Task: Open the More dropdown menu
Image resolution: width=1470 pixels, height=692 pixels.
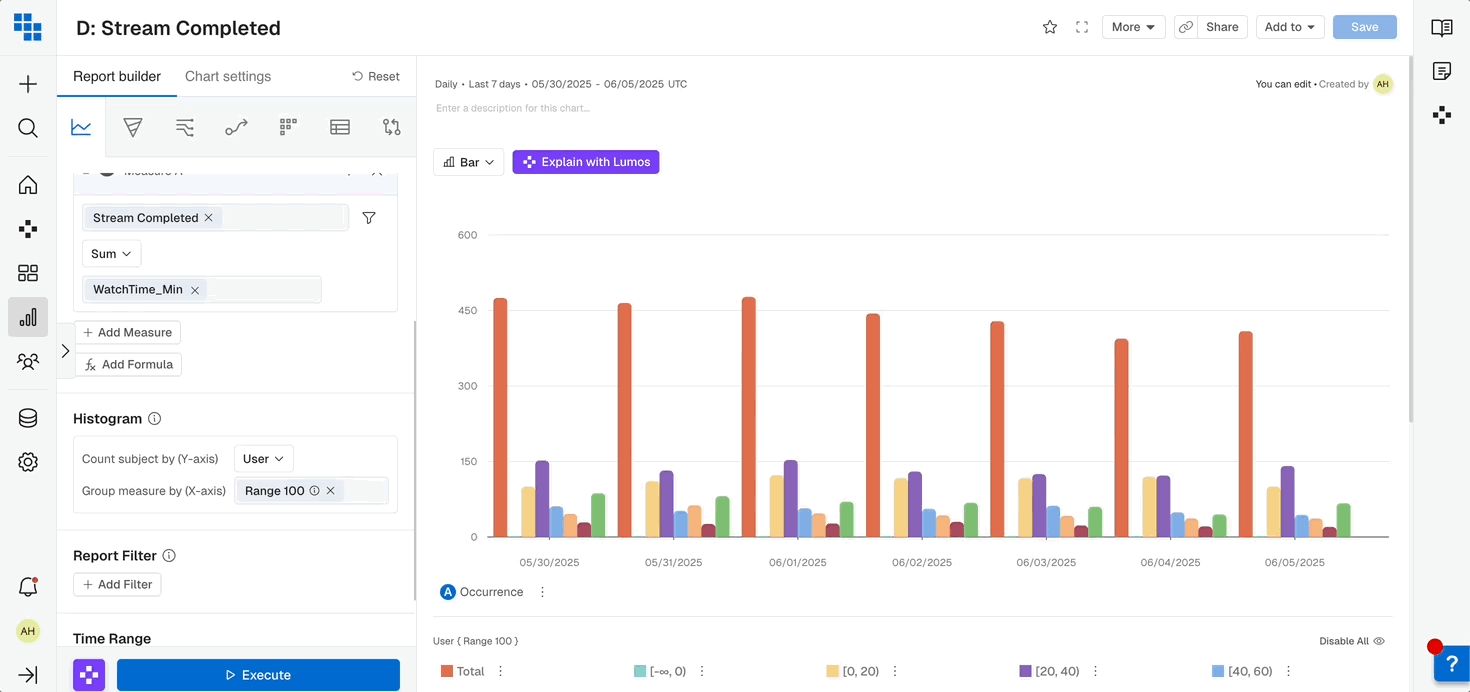Action: pos(1134,28)
